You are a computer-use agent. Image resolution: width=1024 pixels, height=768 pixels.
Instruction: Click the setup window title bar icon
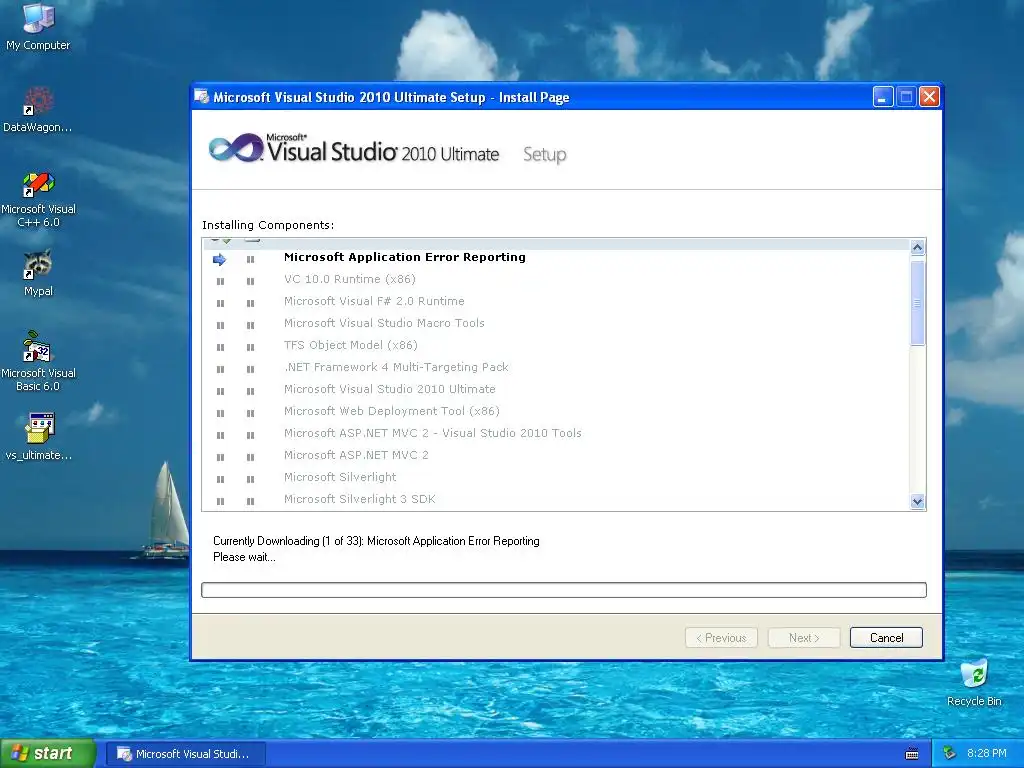(x=202, y=97)
